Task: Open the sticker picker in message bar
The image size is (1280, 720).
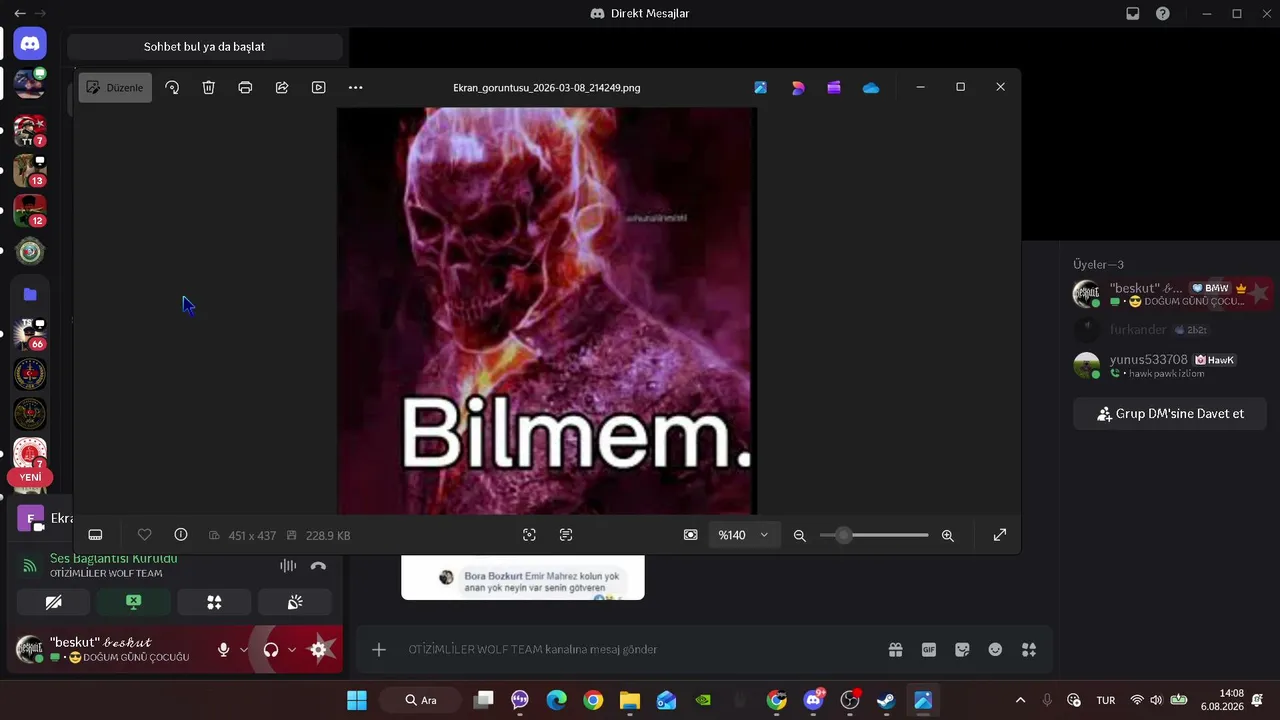Action: (x=962, y=650)
